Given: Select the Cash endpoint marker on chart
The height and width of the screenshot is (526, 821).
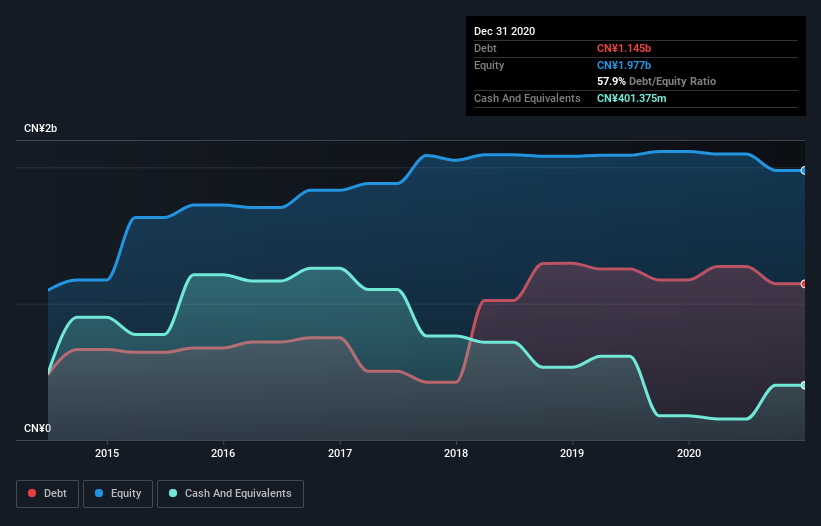Looking at the screenshot, I should click(x=804, y=385).
